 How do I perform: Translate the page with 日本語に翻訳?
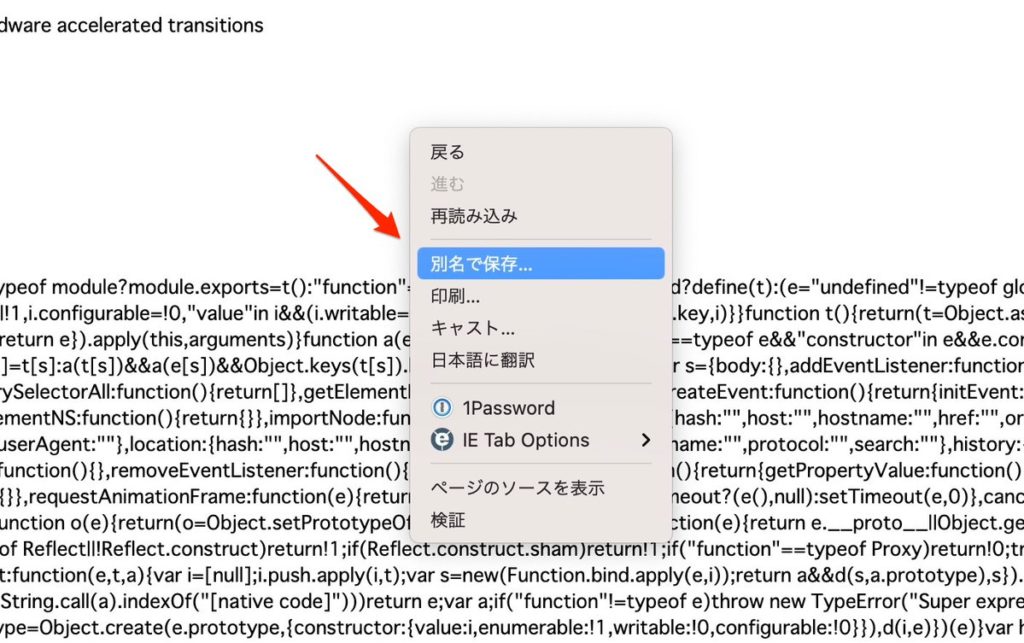pyautogui.click(x=483, y=360)
